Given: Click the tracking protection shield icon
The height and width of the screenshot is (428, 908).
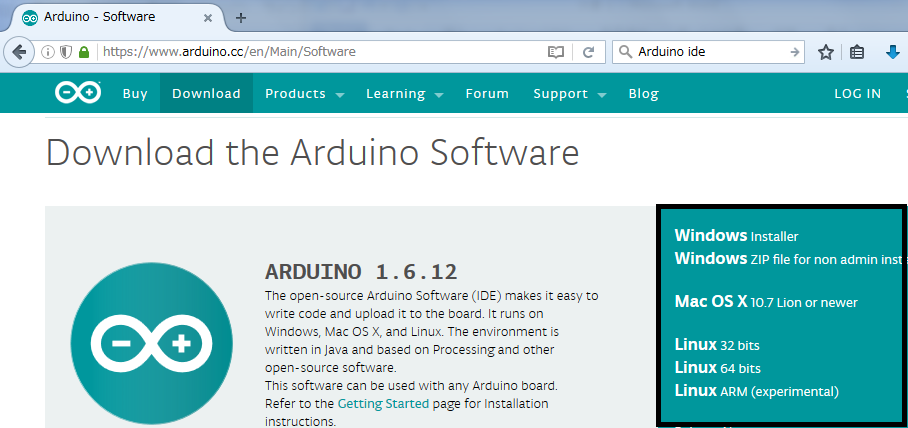Looking at the screenshot, I should point(66,52).
